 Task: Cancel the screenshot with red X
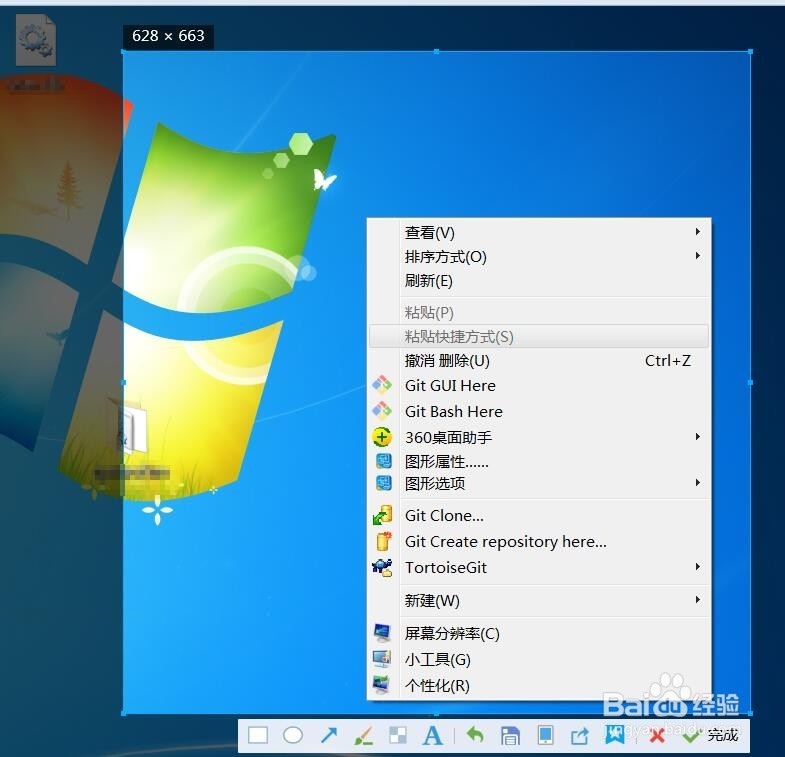tap(657, 735)
